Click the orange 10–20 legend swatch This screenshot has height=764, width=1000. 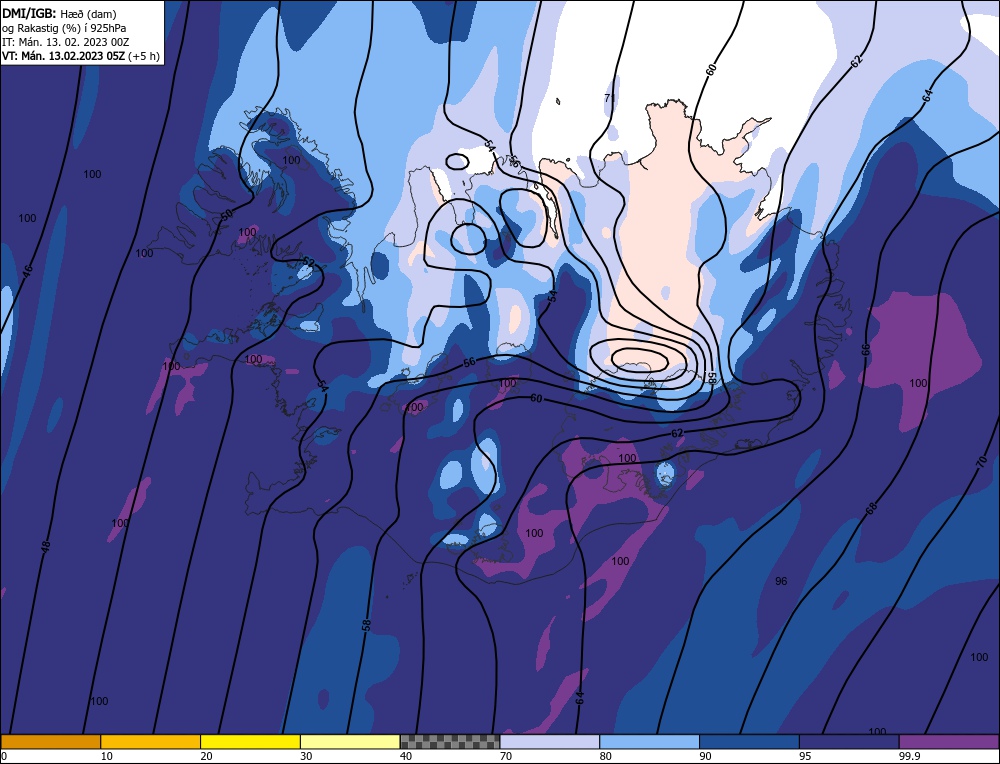tap(151, 741)
